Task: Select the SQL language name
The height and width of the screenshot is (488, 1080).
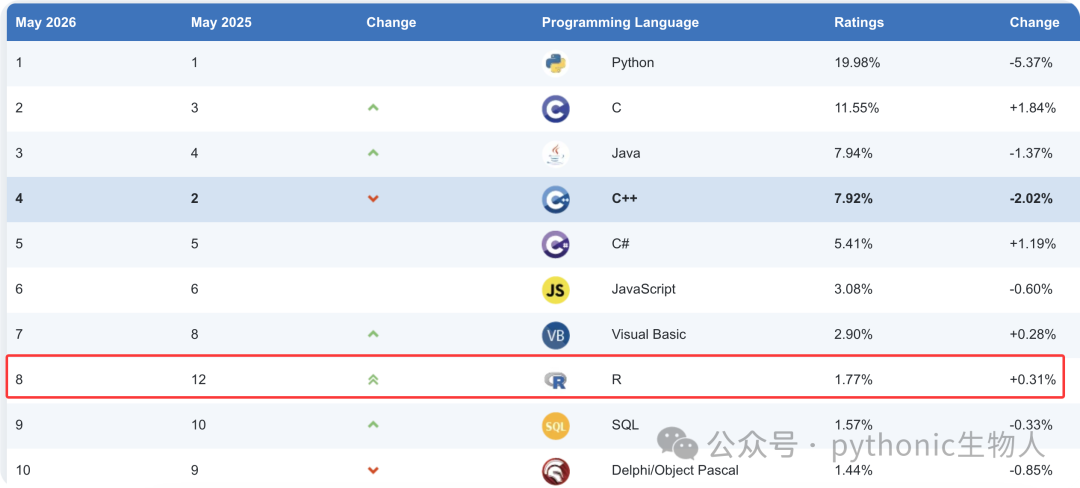Action: [x=625, y=425]
